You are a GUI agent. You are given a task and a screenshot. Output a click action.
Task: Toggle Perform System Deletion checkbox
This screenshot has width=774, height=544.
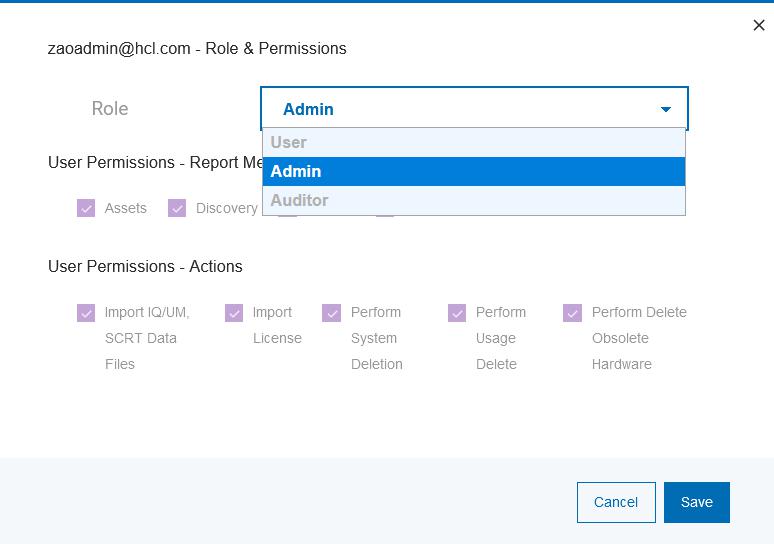332,313
